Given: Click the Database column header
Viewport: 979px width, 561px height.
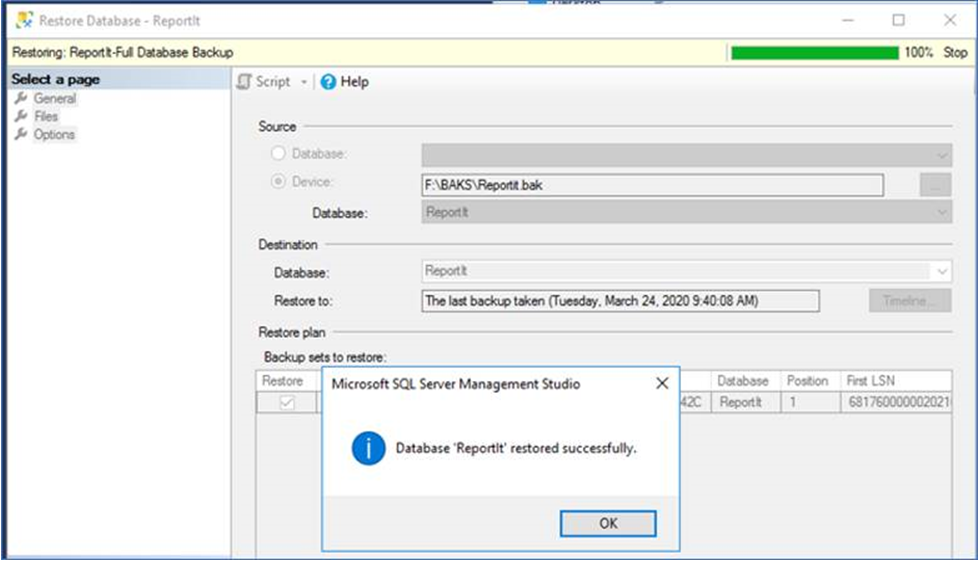Looking at the screenshot, I should tap(743, 381).
